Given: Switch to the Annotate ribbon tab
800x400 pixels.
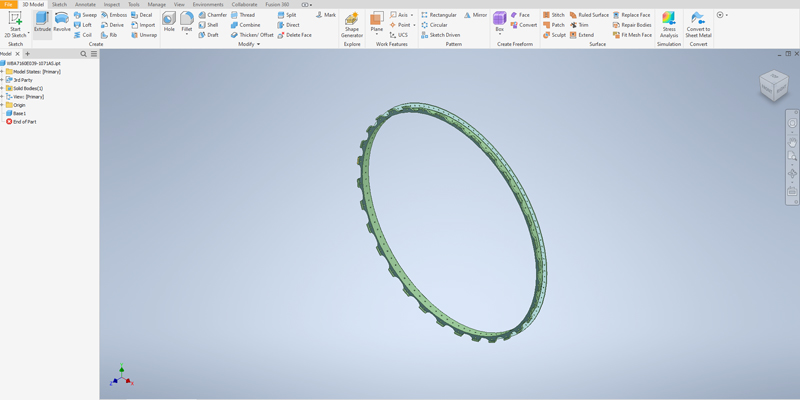Looking at the screenshot, I should click(85, 5).
